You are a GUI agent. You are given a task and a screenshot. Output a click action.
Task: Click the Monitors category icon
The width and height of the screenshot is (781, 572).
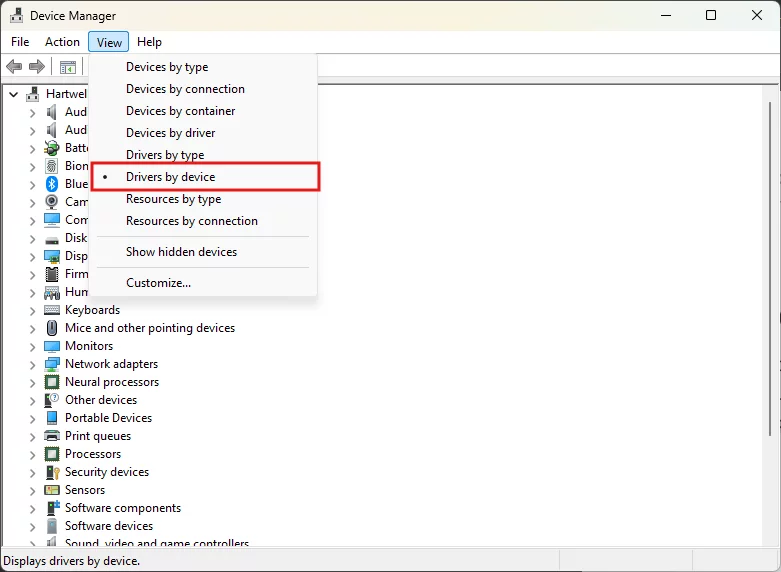click(52, 346)
